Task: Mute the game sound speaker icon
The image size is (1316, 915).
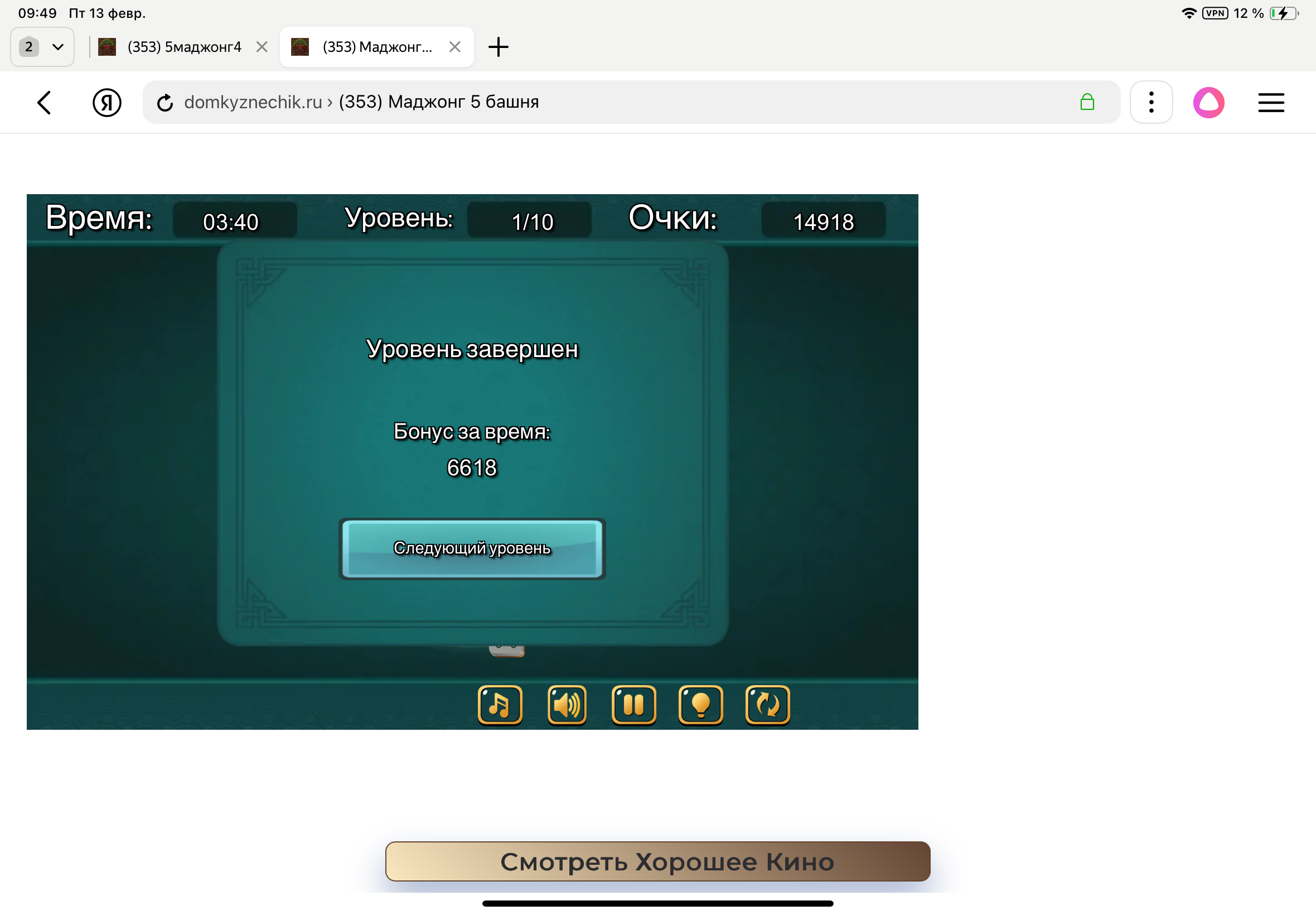Action: pyautogui.click(x=567, y=705)
